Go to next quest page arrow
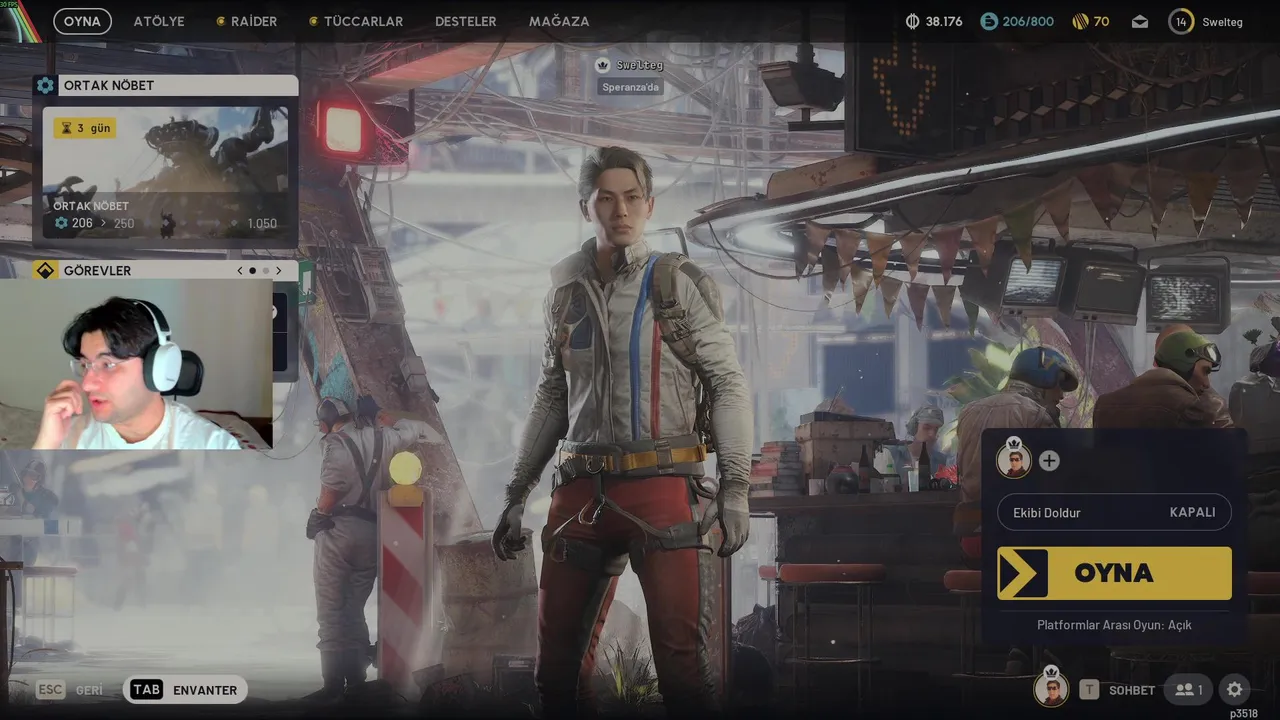 pyautogui.click(x=278, y=270)
